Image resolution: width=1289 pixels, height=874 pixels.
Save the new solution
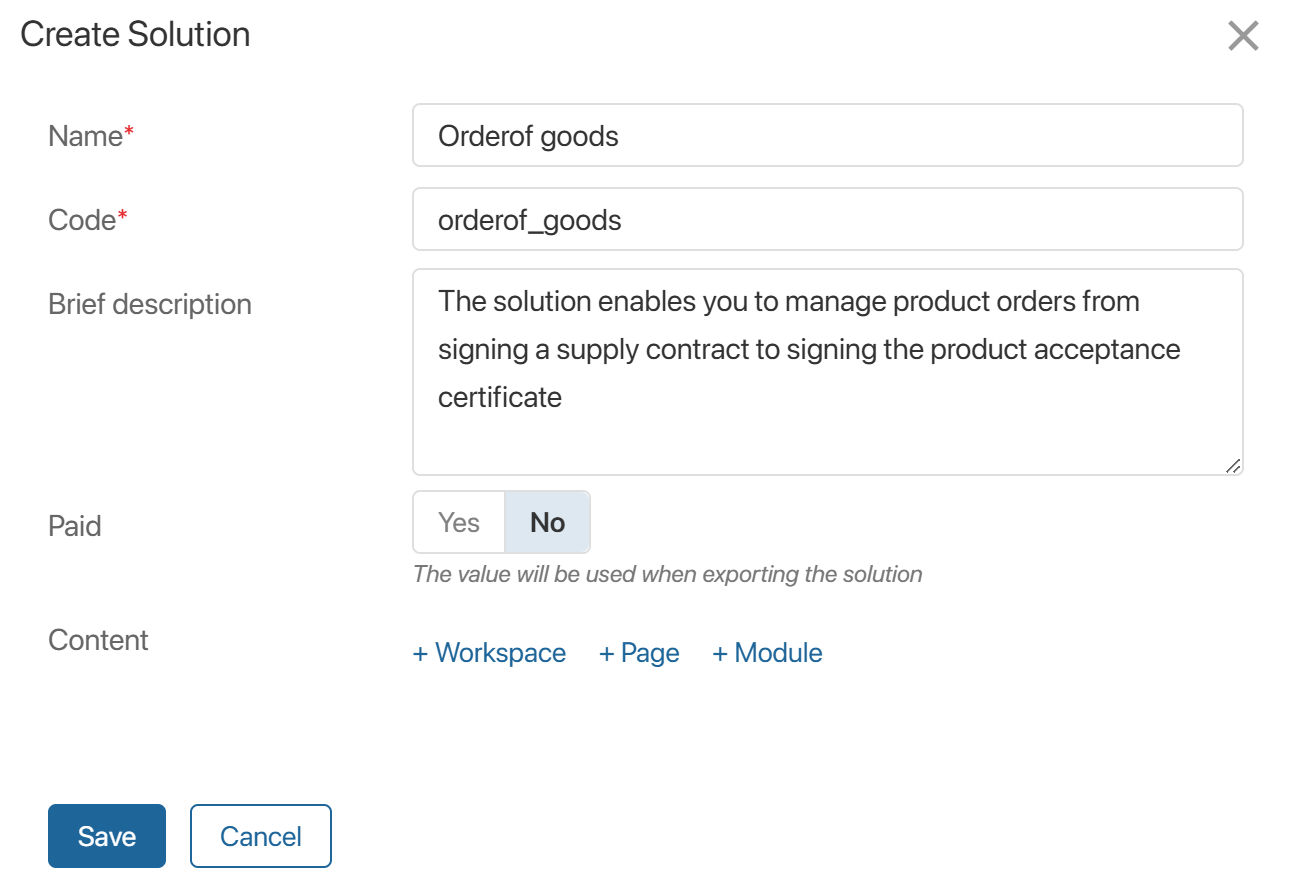(x=107, y=836)
